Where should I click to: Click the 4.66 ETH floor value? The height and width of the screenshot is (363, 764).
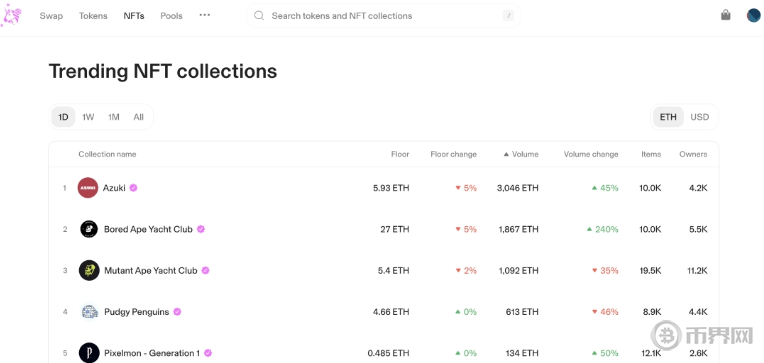click(391, 312)
